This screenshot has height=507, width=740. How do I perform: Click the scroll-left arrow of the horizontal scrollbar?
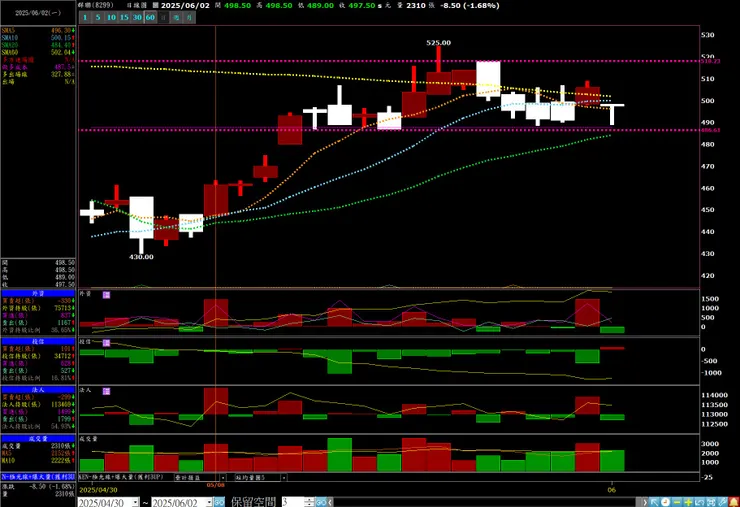[330, 502]
